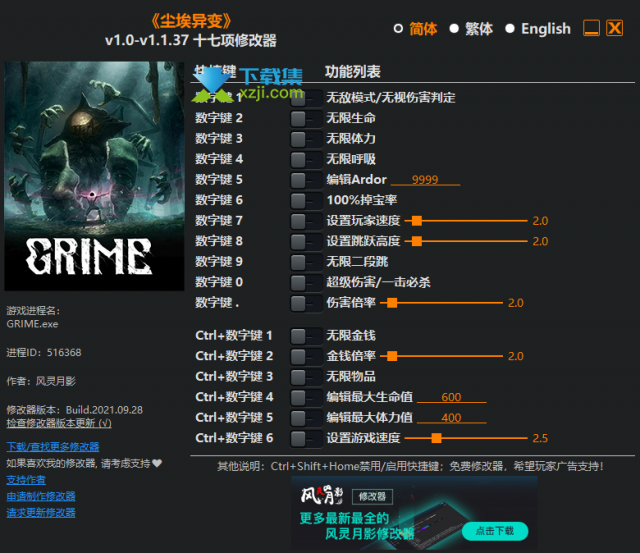This screenshot has width=640, height=553.
Task: Click the max health field 600
Action: [451, 397]
